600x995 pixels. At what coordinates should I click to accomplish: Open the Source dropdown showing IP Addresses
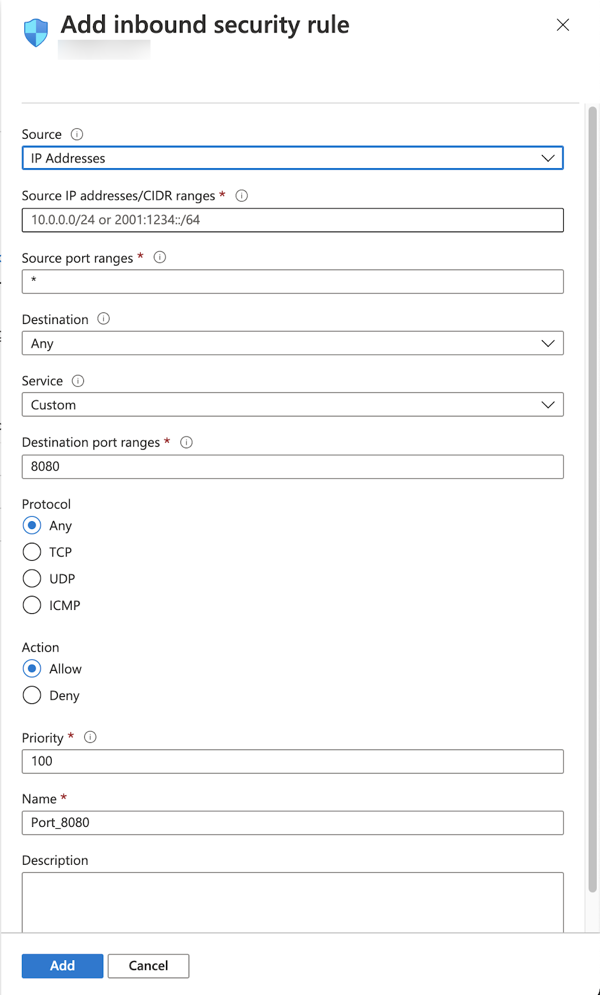coord(292,158)
